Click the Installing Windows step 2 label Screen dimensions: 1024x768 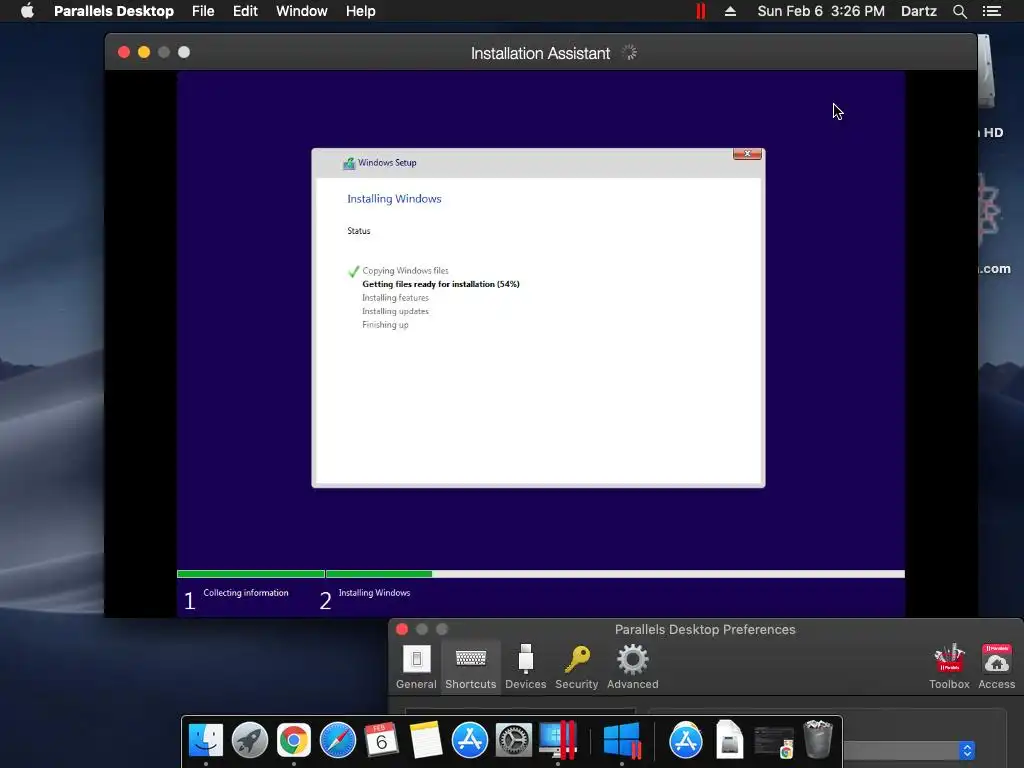pyautogui.click(x=374, y=593)
